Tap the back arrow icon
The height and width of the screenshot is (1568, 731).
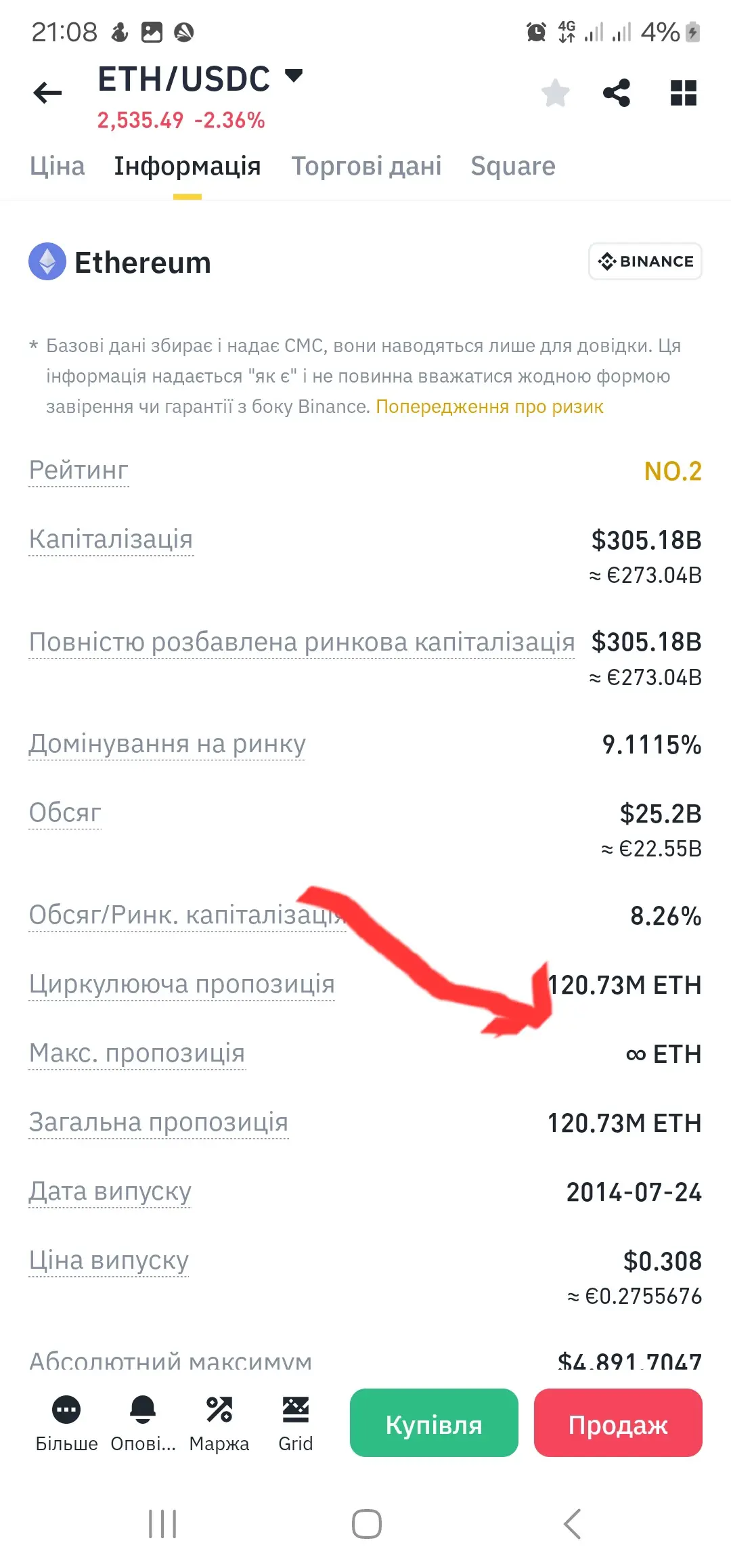(x=47, y=93)
